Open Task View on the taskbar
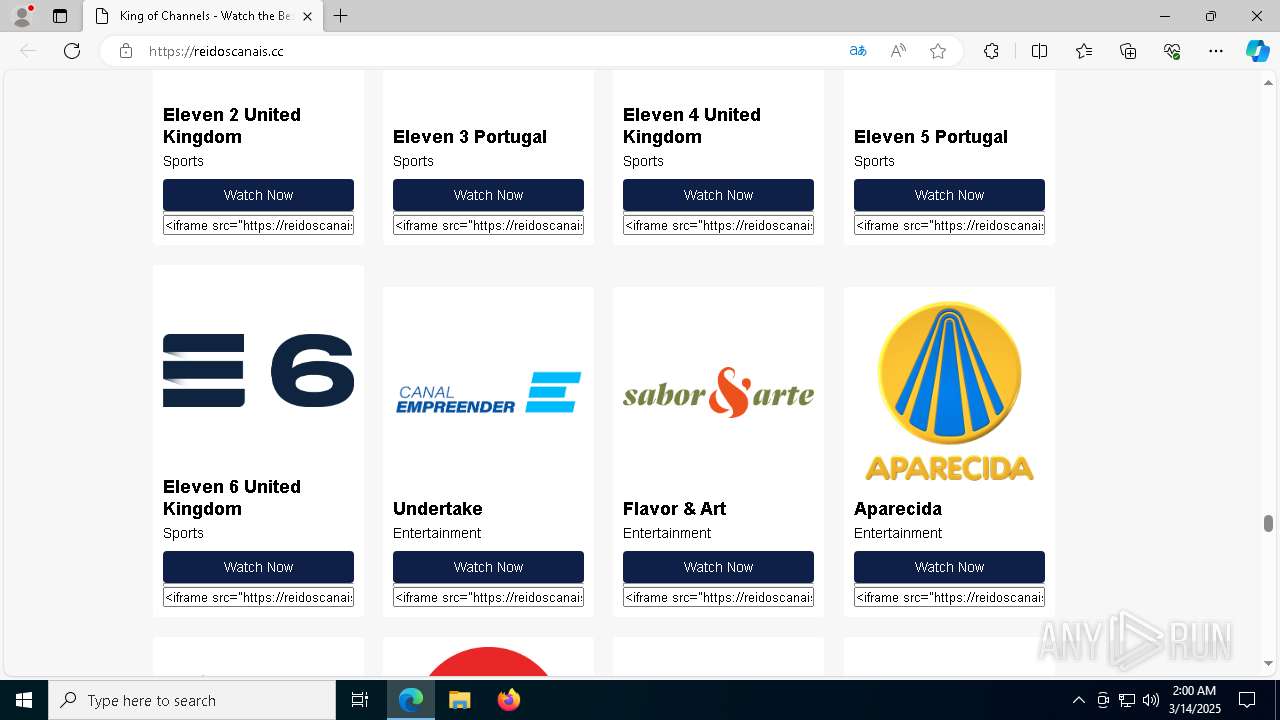The width and height of the screenshot is (1280, 720). 360,700
